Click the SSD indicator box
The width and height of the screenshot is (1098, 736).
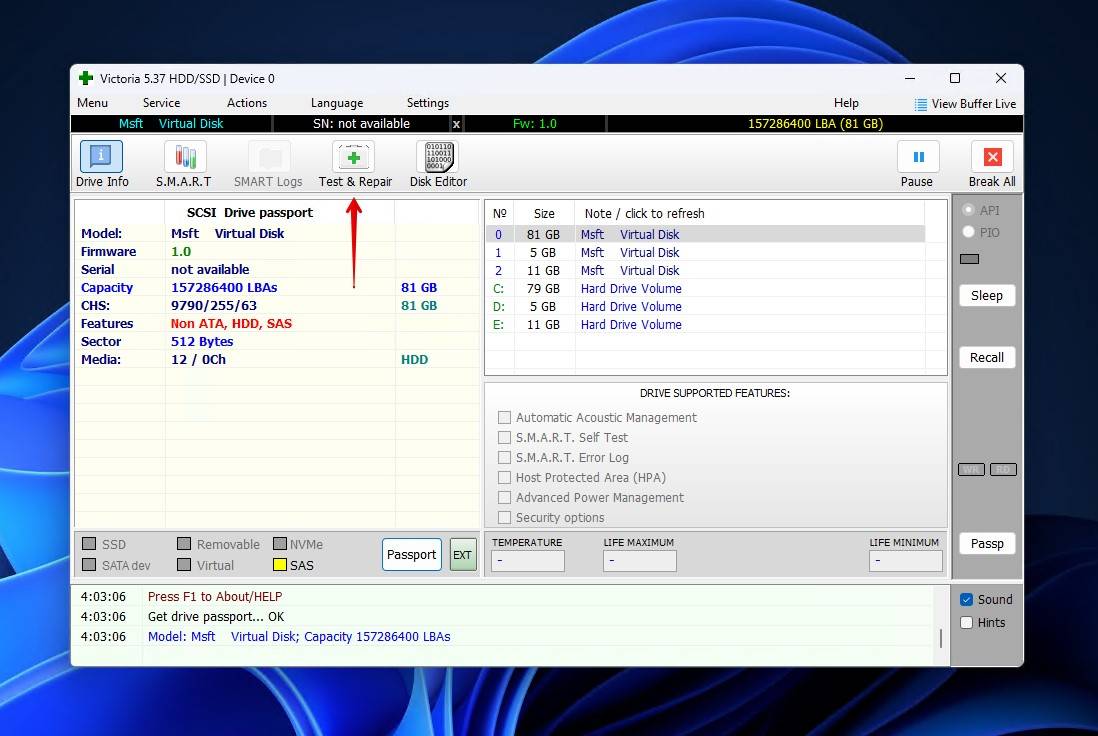(x=89, y=543)
